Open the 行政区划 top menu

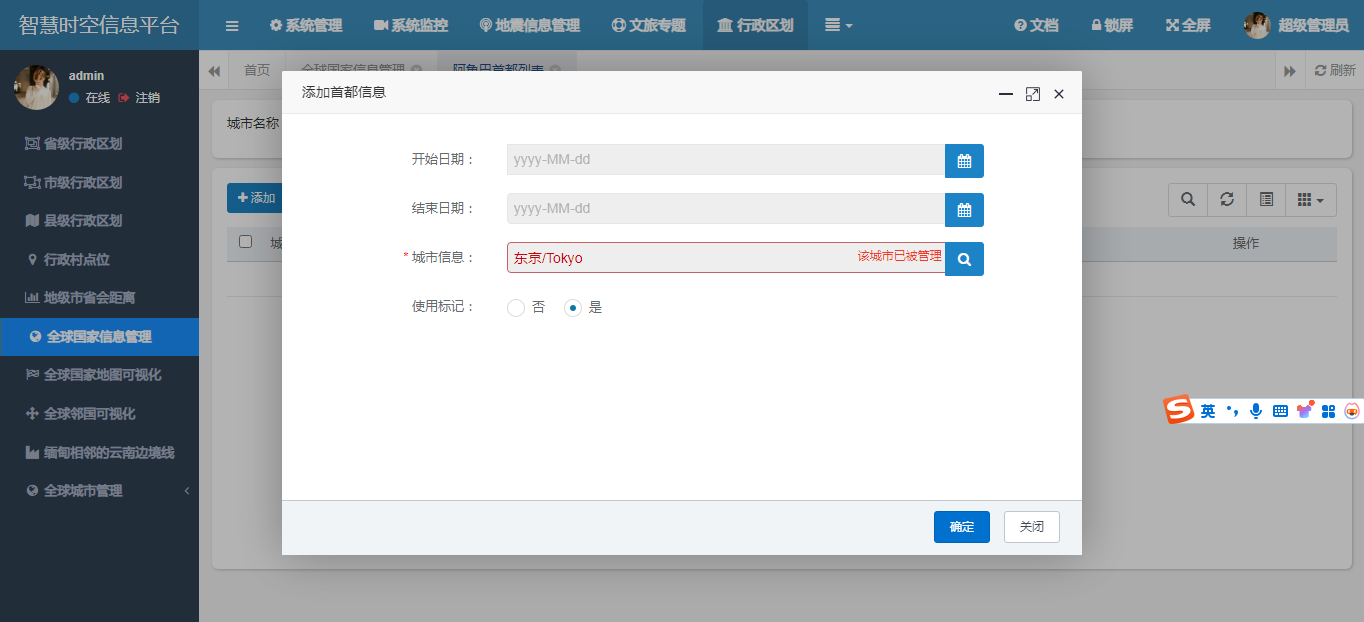pyautogui.click(x=755, y=25)
